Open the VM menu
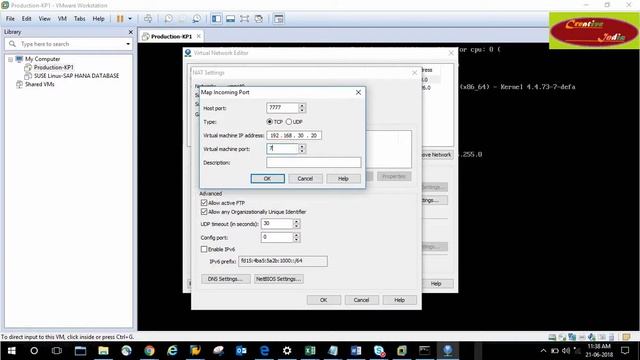 (x=62, y=19)
